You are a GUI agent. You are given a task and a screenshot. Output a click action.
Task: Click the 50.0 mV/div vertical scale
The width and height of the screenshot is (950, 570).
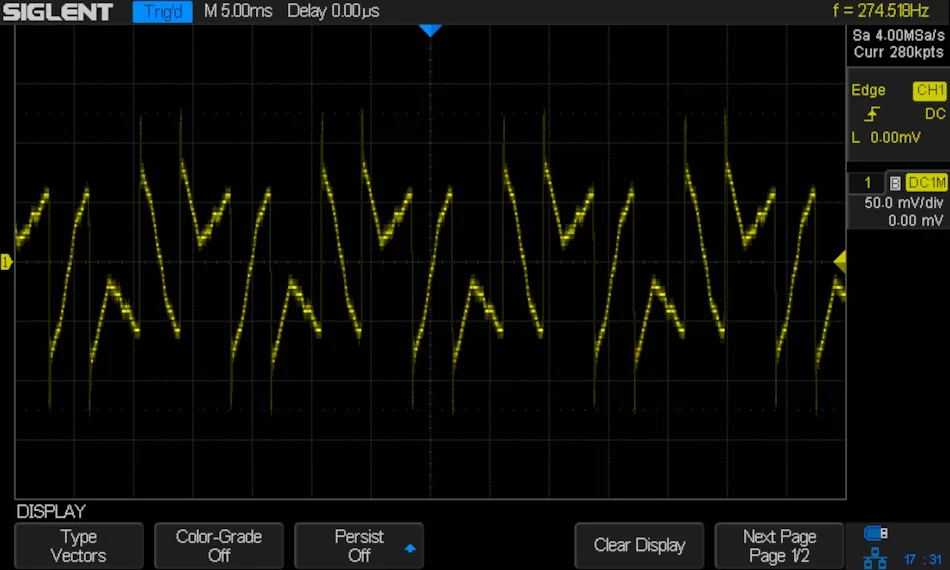pos(903,202)
